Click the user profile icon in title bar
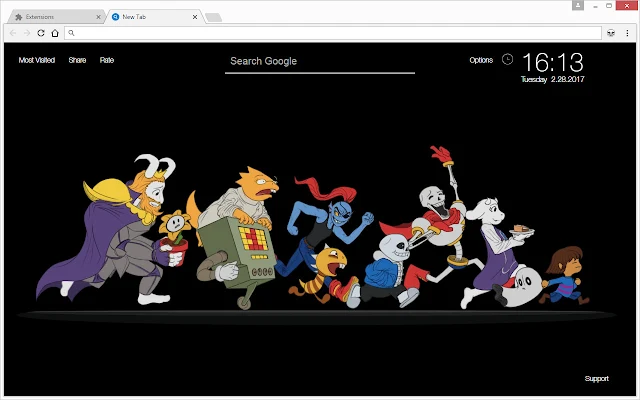Image resolution: width=640 pixels, height=400 pixels. [578, 5]
